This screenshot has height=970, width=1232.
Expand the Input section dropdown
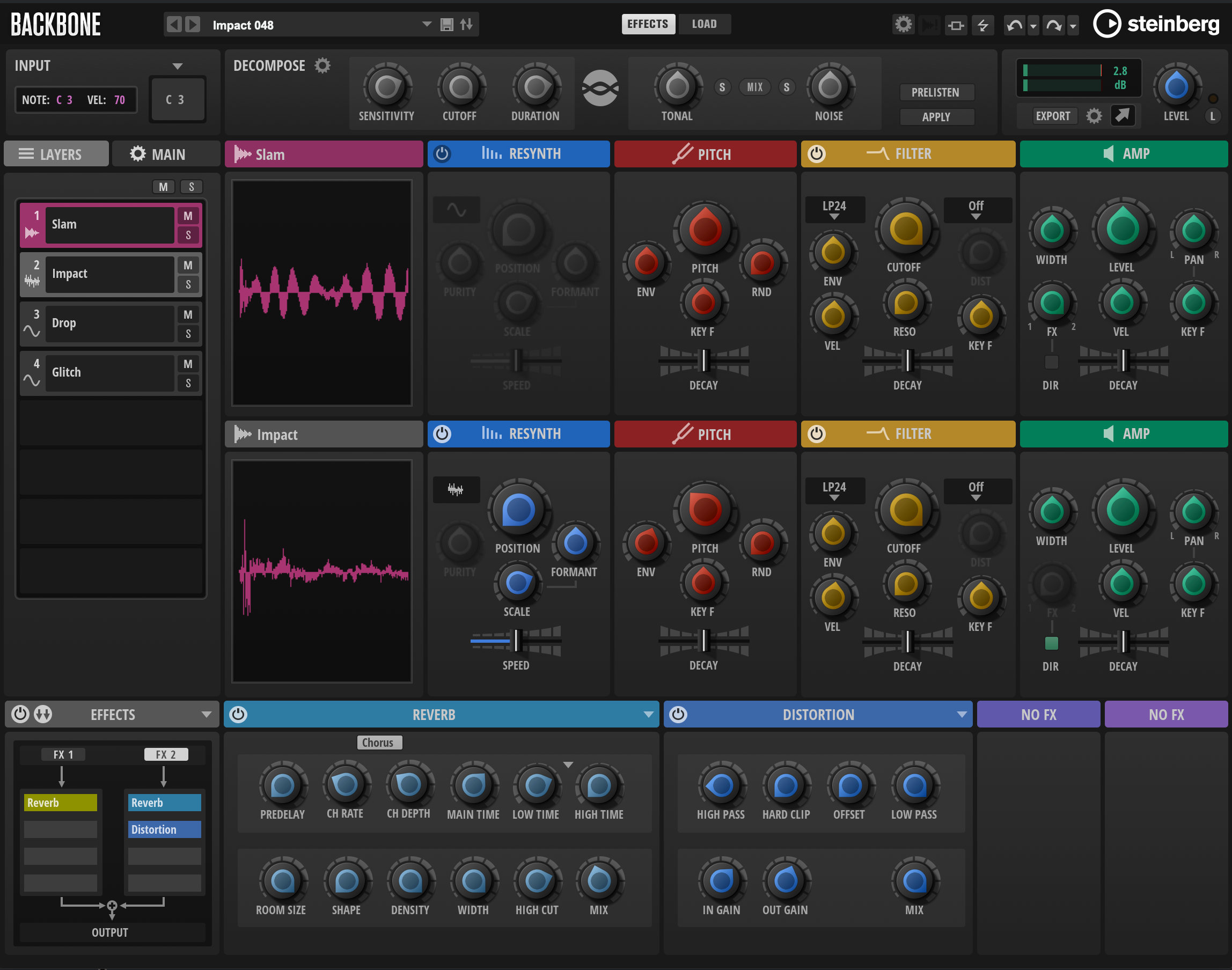178,65
